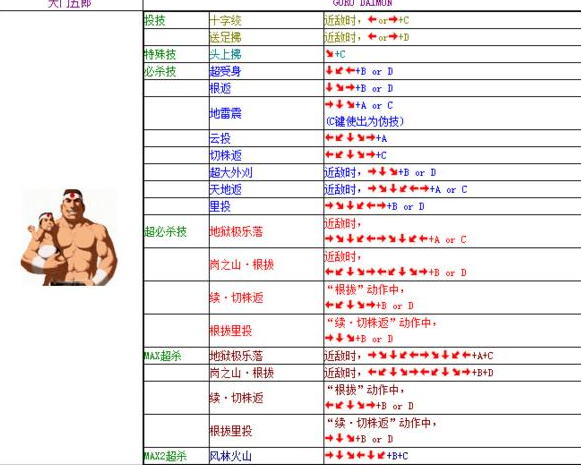582x468 pixels.
Task: Click the 超大外刈 move name
Action: point(231,172)
